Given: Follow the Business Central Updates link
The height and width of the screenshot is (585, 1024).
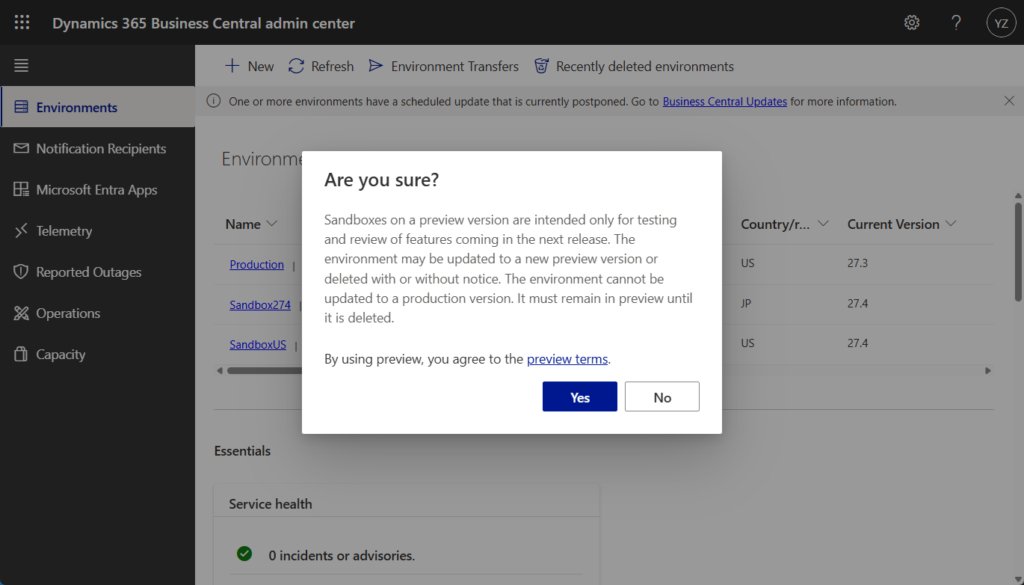Looking at the screenshot, I should pyautogui.click(x=724, y=101).
